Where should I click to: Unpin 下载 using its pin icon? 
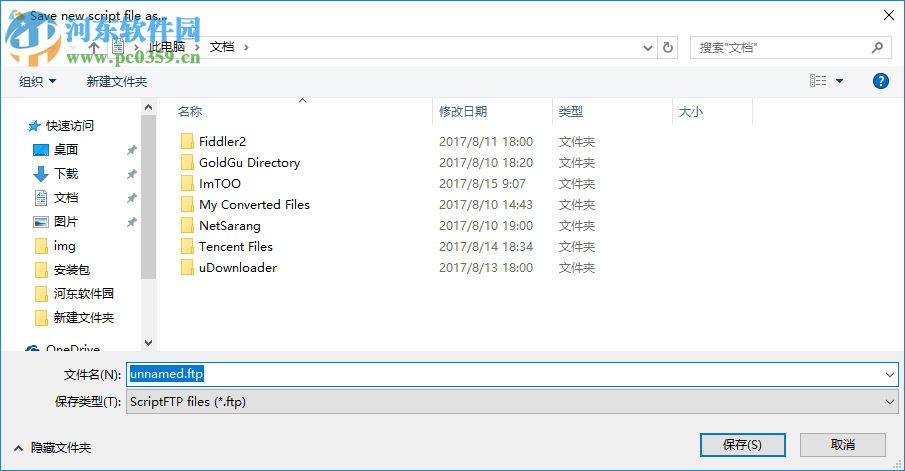(132, 174)
